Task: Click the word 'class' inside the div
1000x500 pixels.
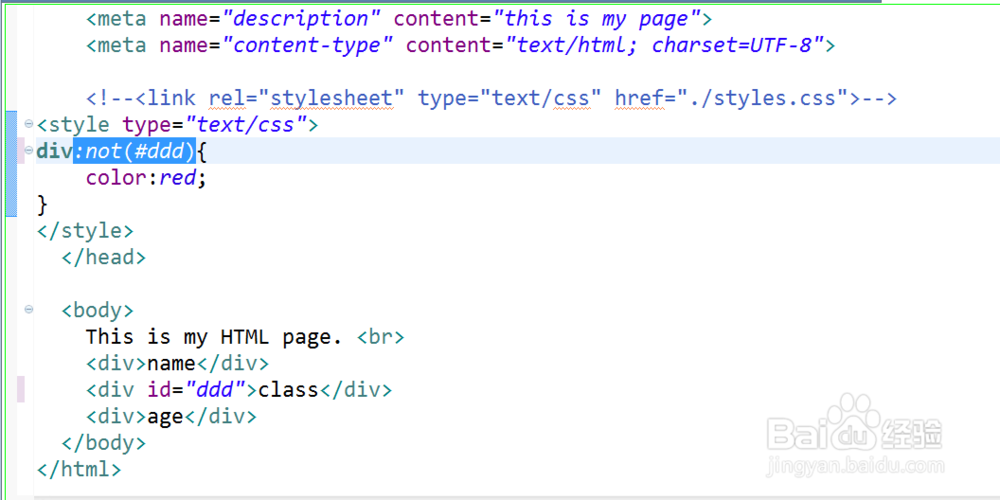Action: [x=288, y=390]
